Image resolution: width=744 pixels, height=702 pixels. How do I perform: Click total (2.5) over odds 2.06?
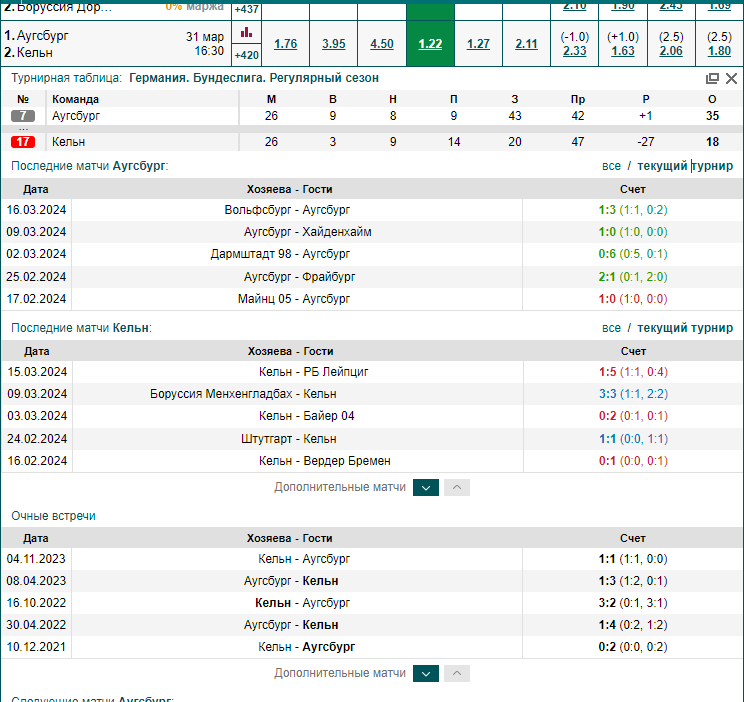coord(671,51)
